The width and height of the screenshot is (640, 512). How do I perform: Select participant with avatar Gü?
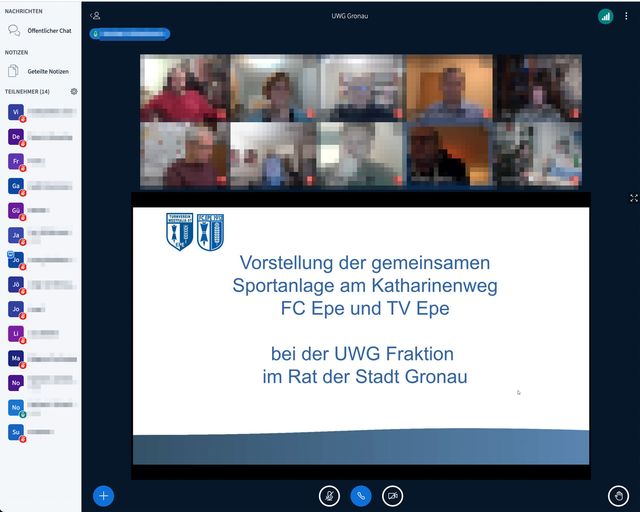point(16,211)
